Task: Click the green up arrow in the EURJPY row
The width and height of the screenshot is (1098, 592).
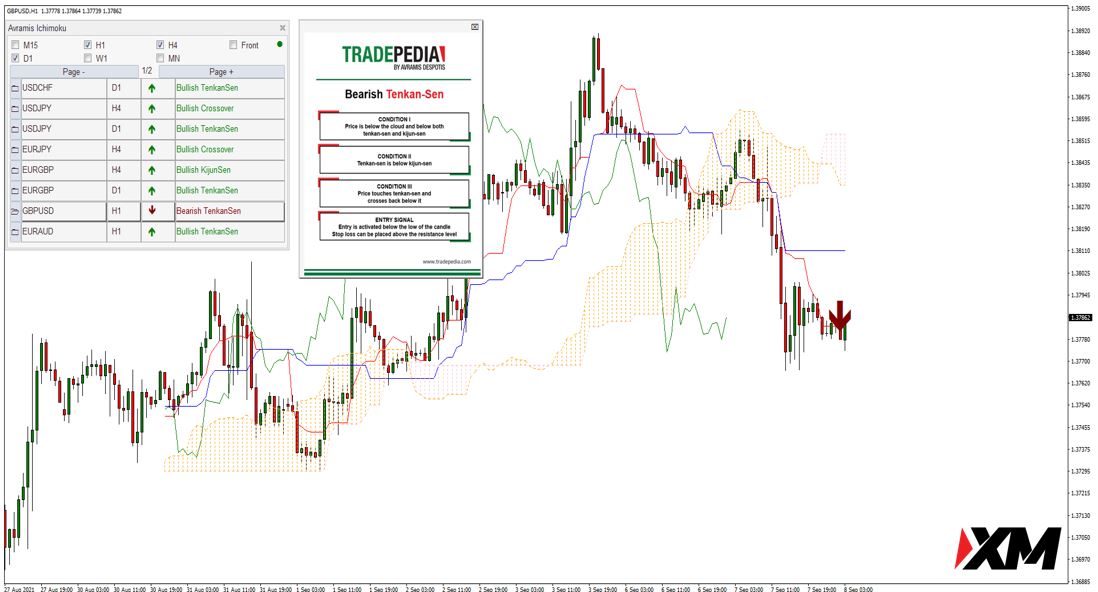Action: (x=152, y=149)
